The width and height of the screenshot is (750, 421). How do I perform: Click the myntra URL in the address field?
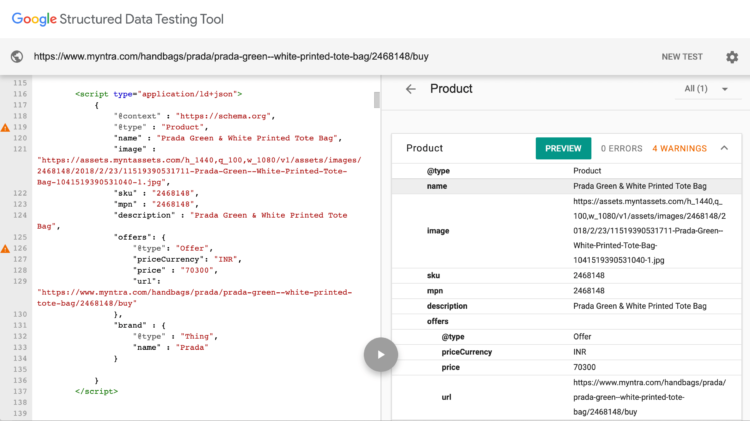click(x=231, y=56)
